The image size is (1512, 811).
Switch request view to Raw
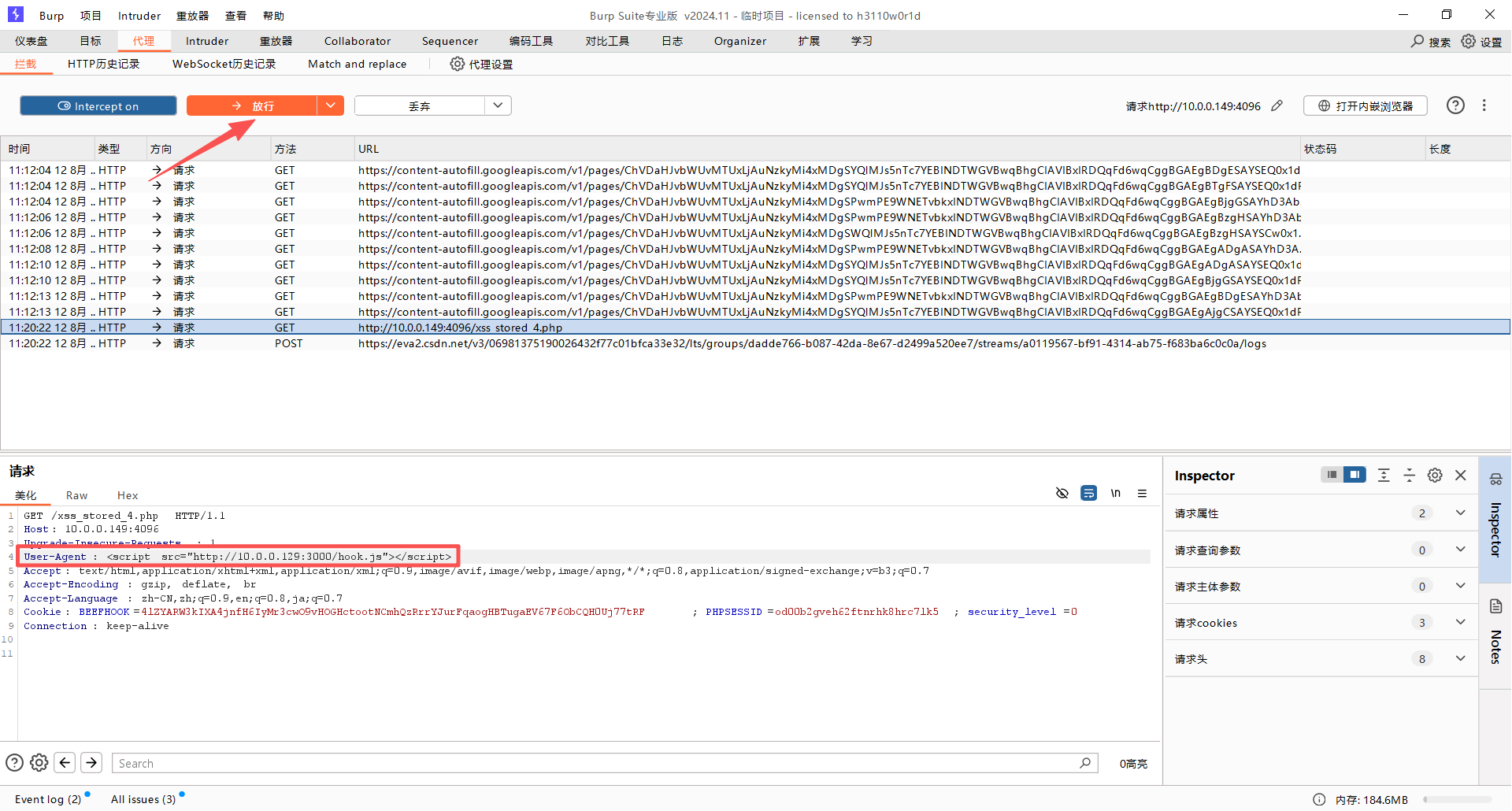click(x=76, y=495)
